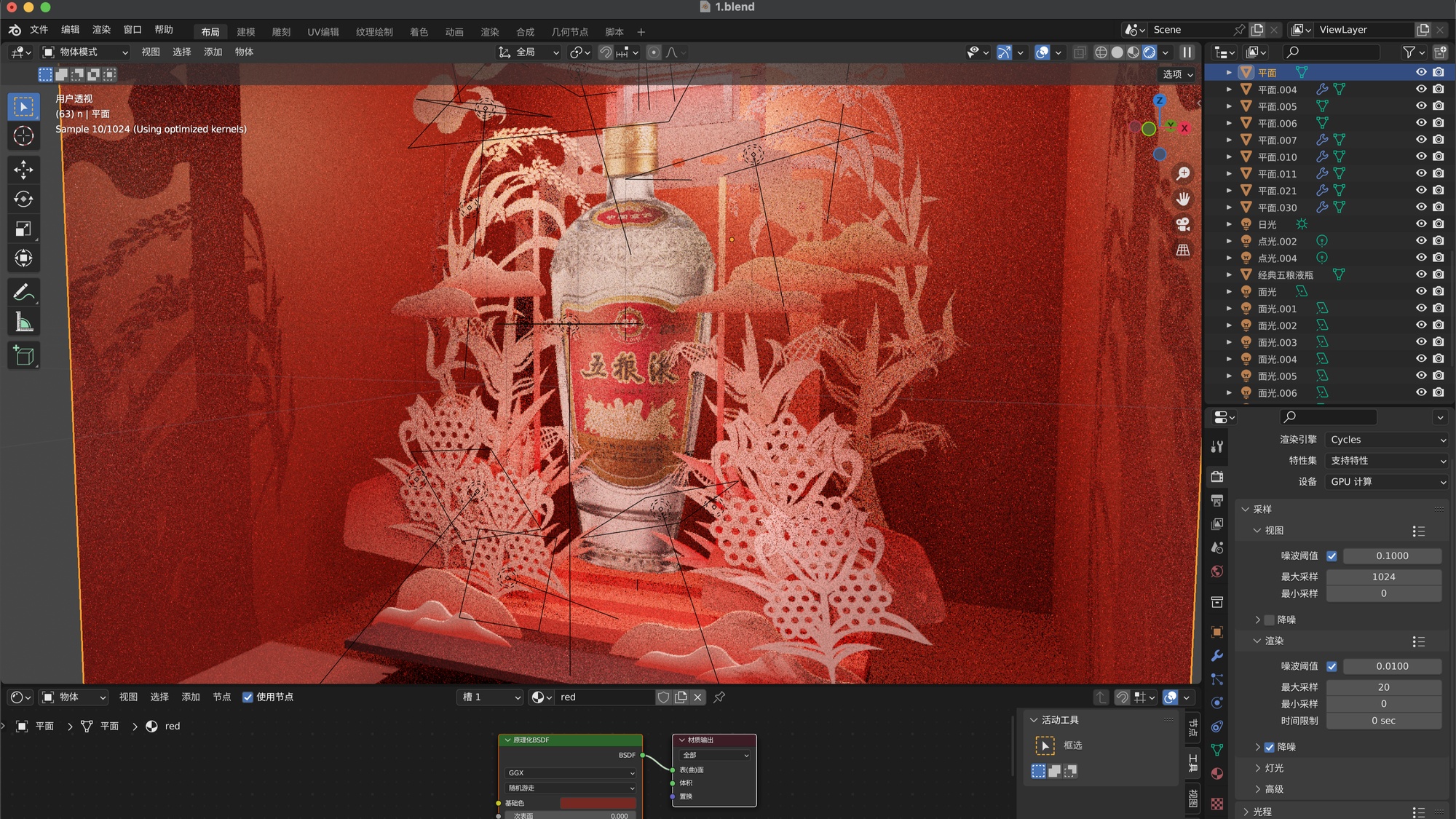
Task: Open the 全局 transform orientation dropdown
Action: pos(529,52)
